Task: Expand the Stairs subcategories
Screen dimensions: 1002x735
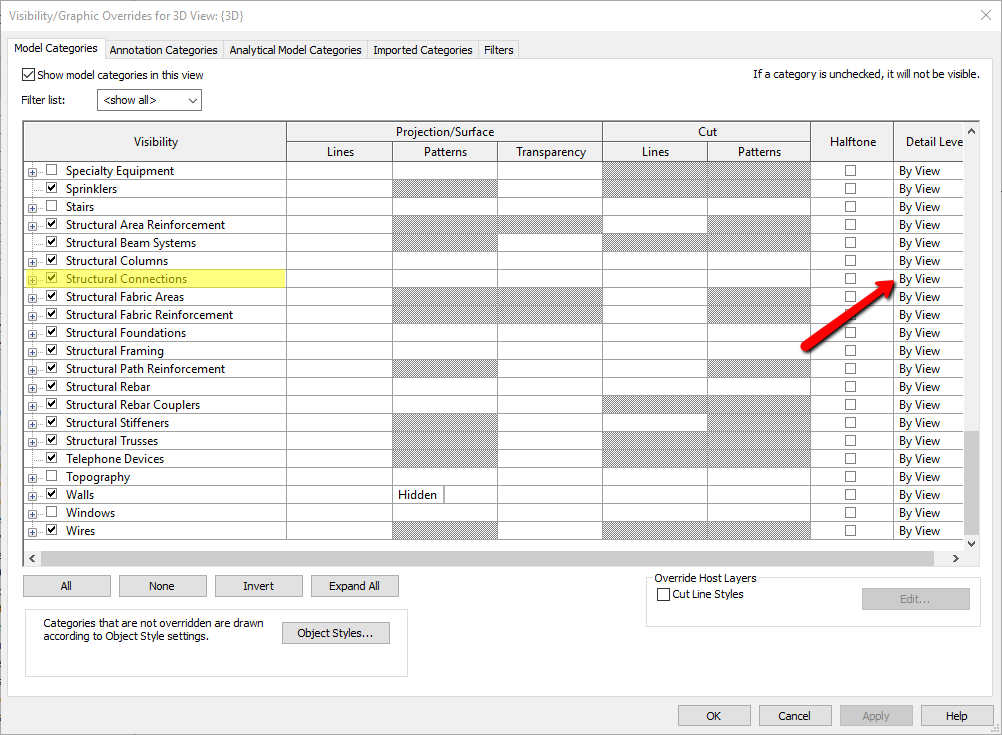Action: 32,208
